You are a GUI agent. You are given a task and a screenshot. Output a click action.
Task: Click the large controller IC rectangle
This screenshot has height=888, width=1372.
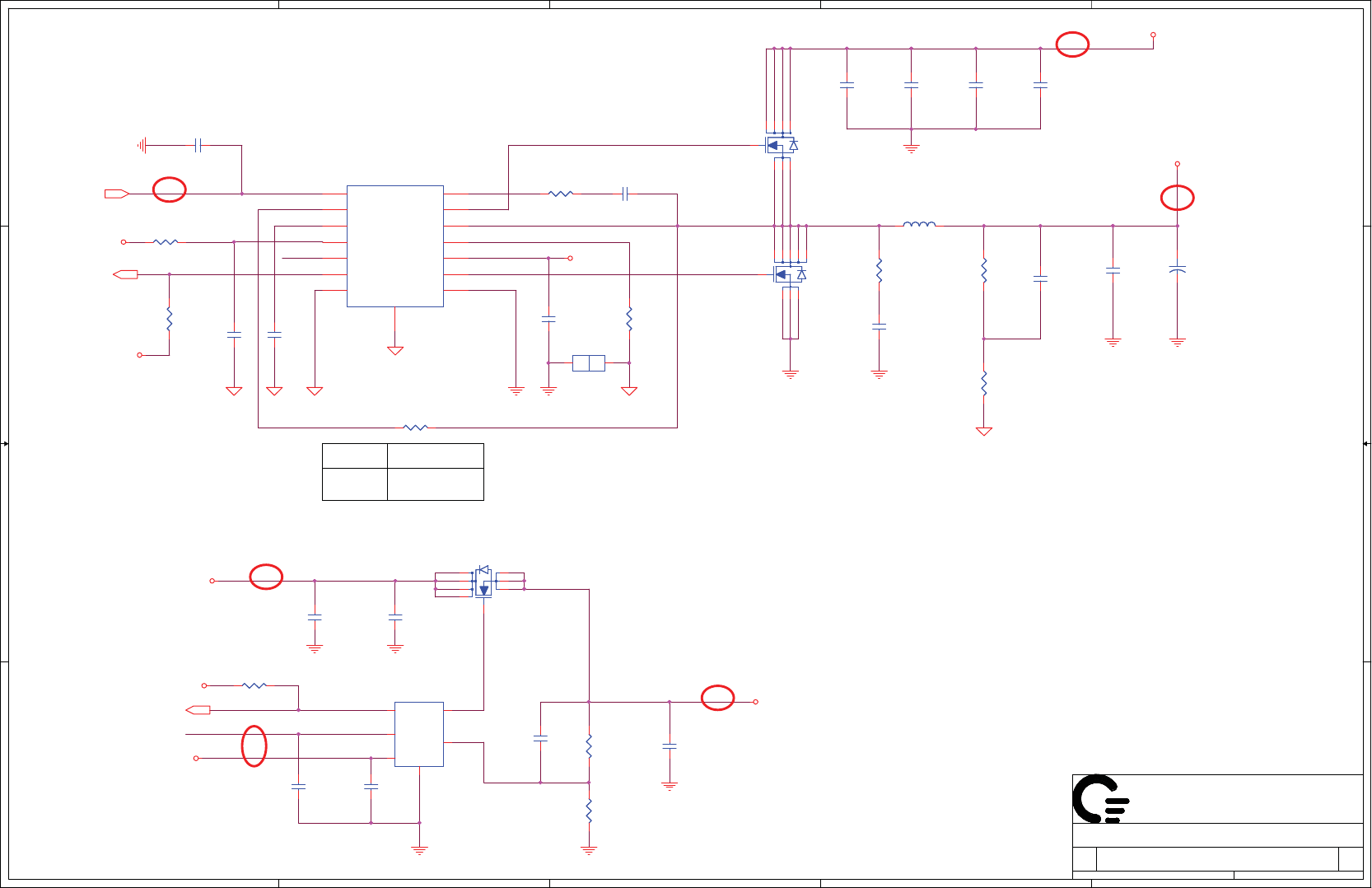pyautogui.click(x=395, y=246)
